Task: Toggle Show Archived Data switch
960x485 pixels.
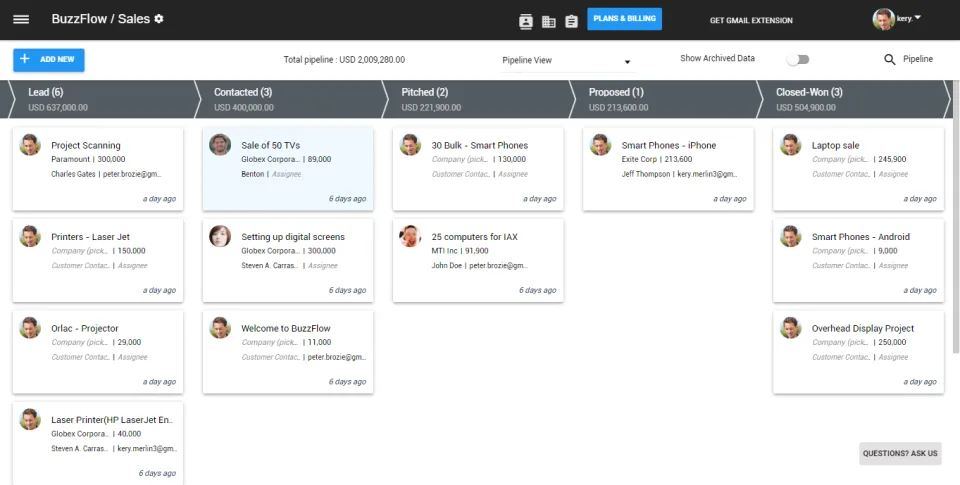Action: [x=798, y=59]
